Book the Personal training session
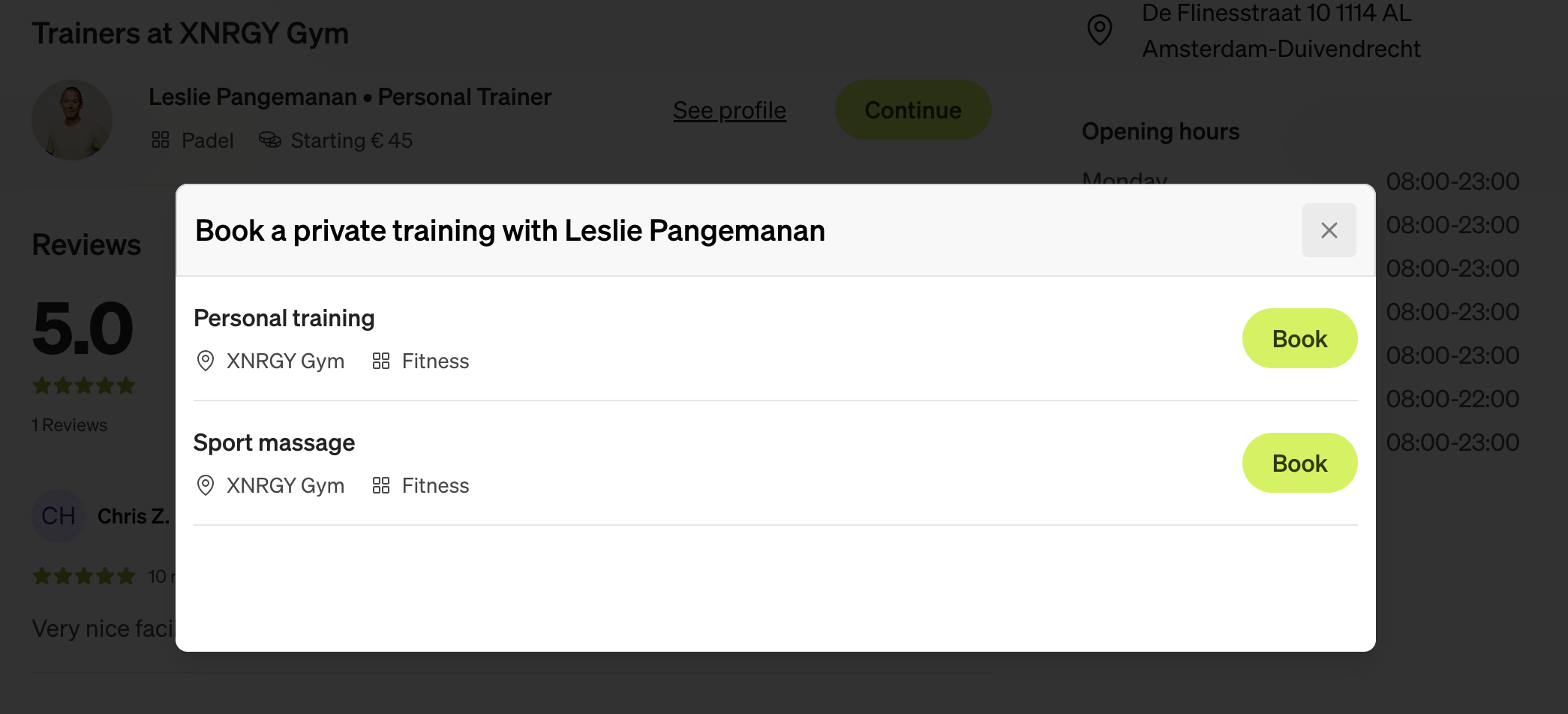This screenshot has width=1568, height=714. [1299, 339]
